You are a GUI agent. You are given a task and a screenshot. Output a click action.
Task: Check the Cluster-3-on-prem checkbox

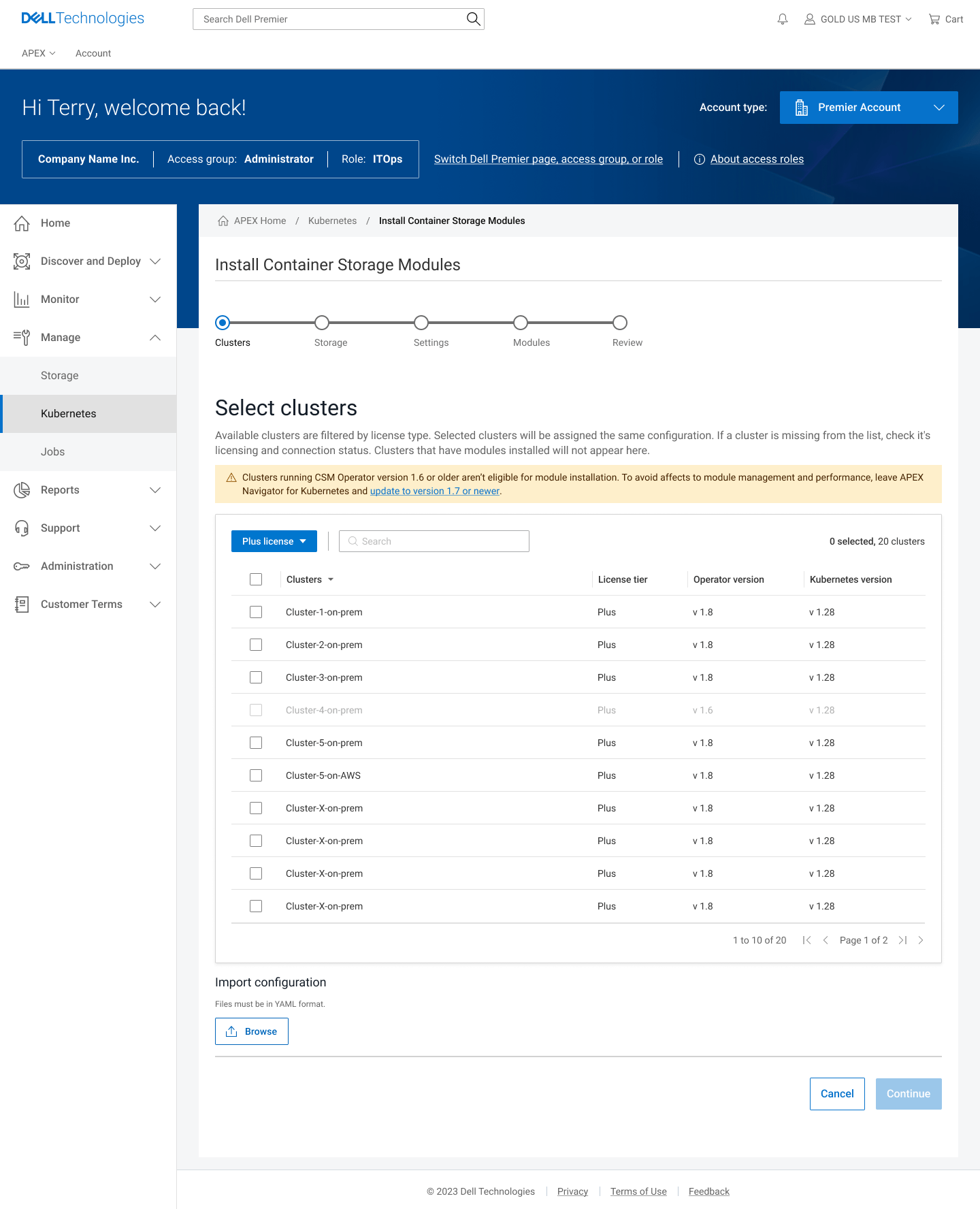[x=256, y=677]
